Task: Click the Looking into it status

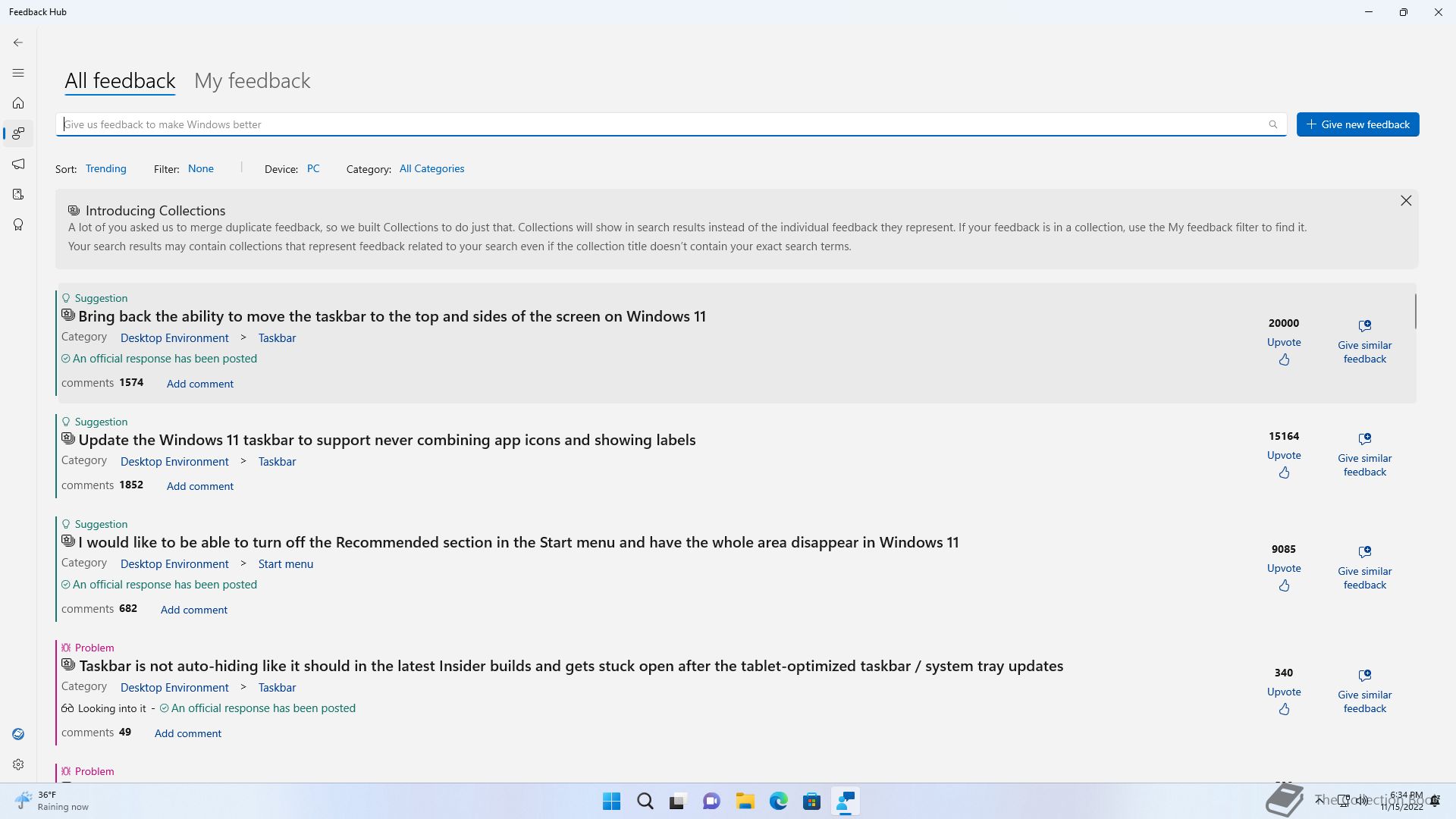Action: [x=104, y=708]
